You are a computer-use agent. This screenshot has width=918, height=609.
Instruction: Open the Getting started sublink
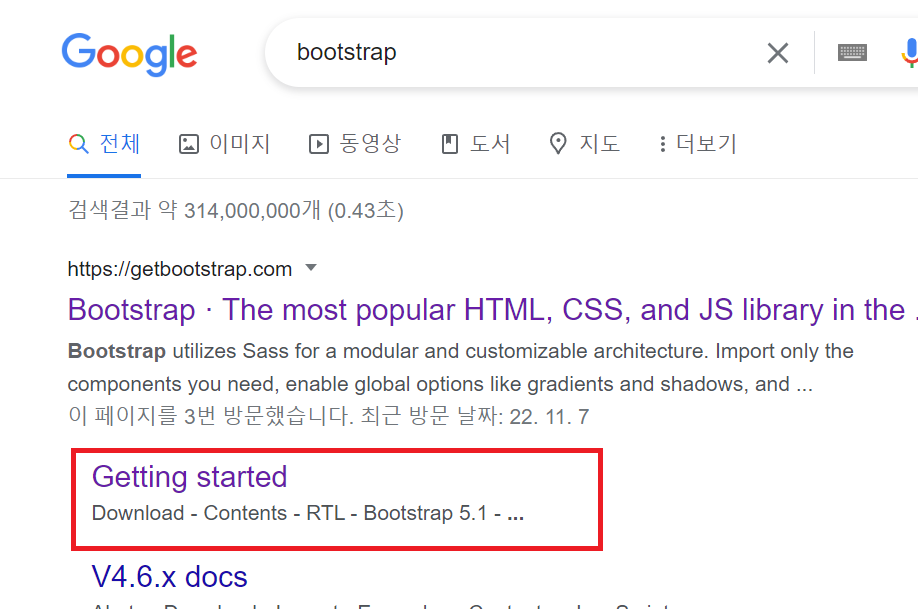[x=190, y=477]
